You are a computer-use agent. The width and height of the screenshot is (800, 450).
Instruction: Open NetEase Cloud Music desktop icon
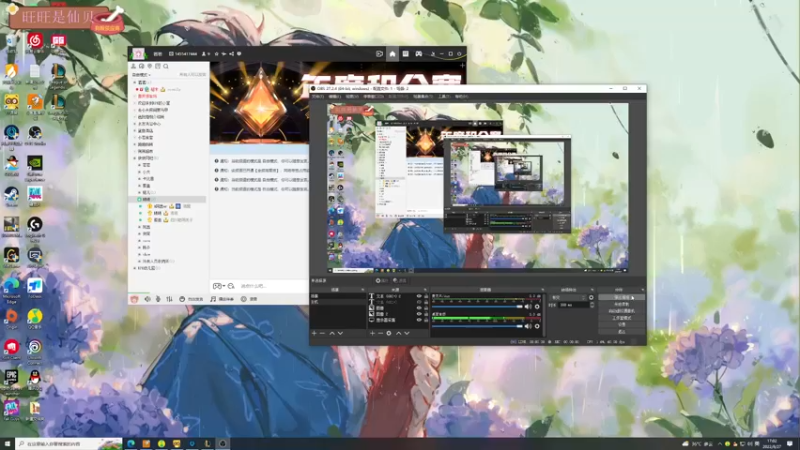[x=35, y=40]
